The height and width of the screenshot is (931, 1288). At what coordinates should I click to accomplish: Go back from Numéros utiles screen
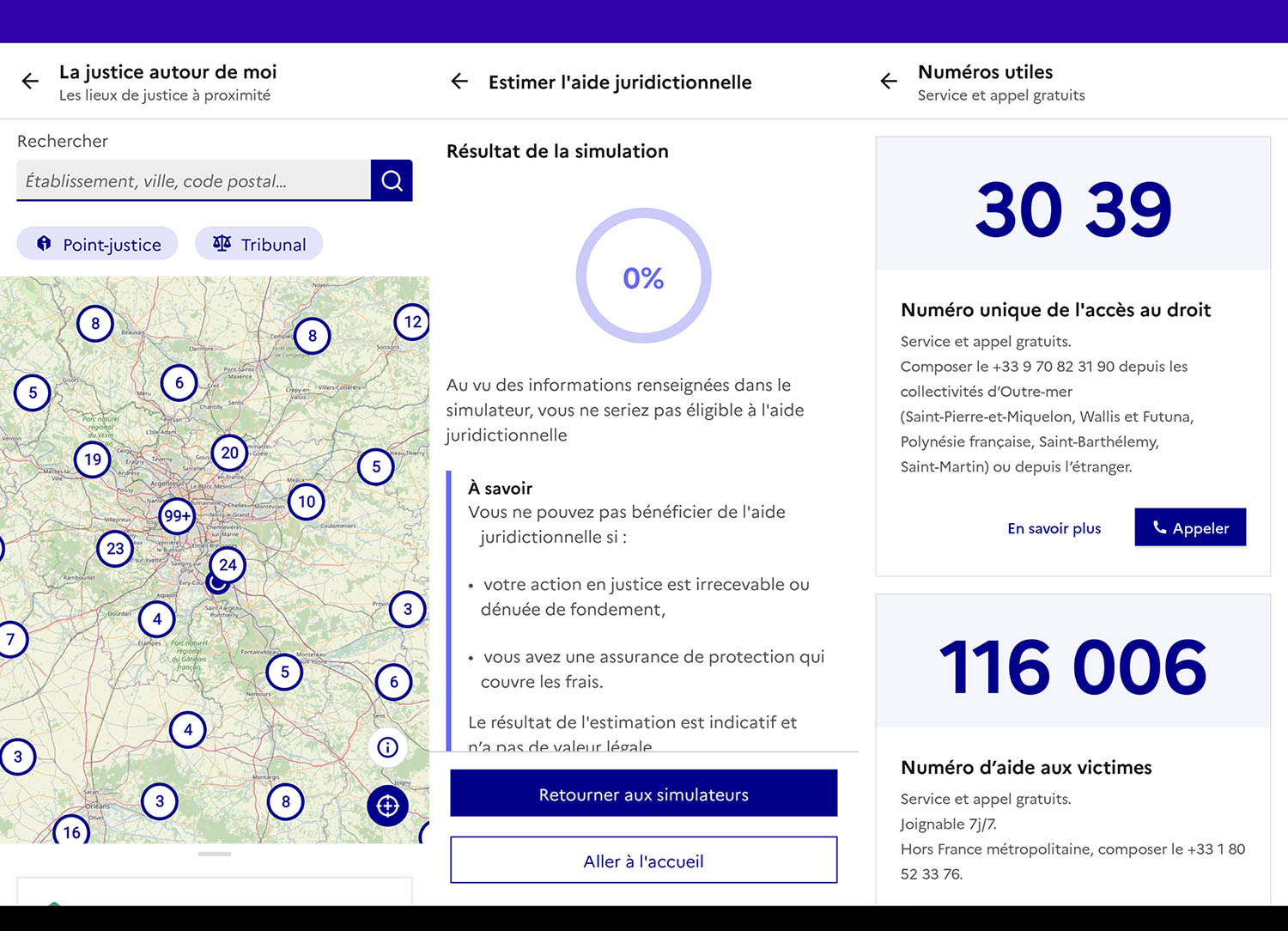(x=889, y=82)
